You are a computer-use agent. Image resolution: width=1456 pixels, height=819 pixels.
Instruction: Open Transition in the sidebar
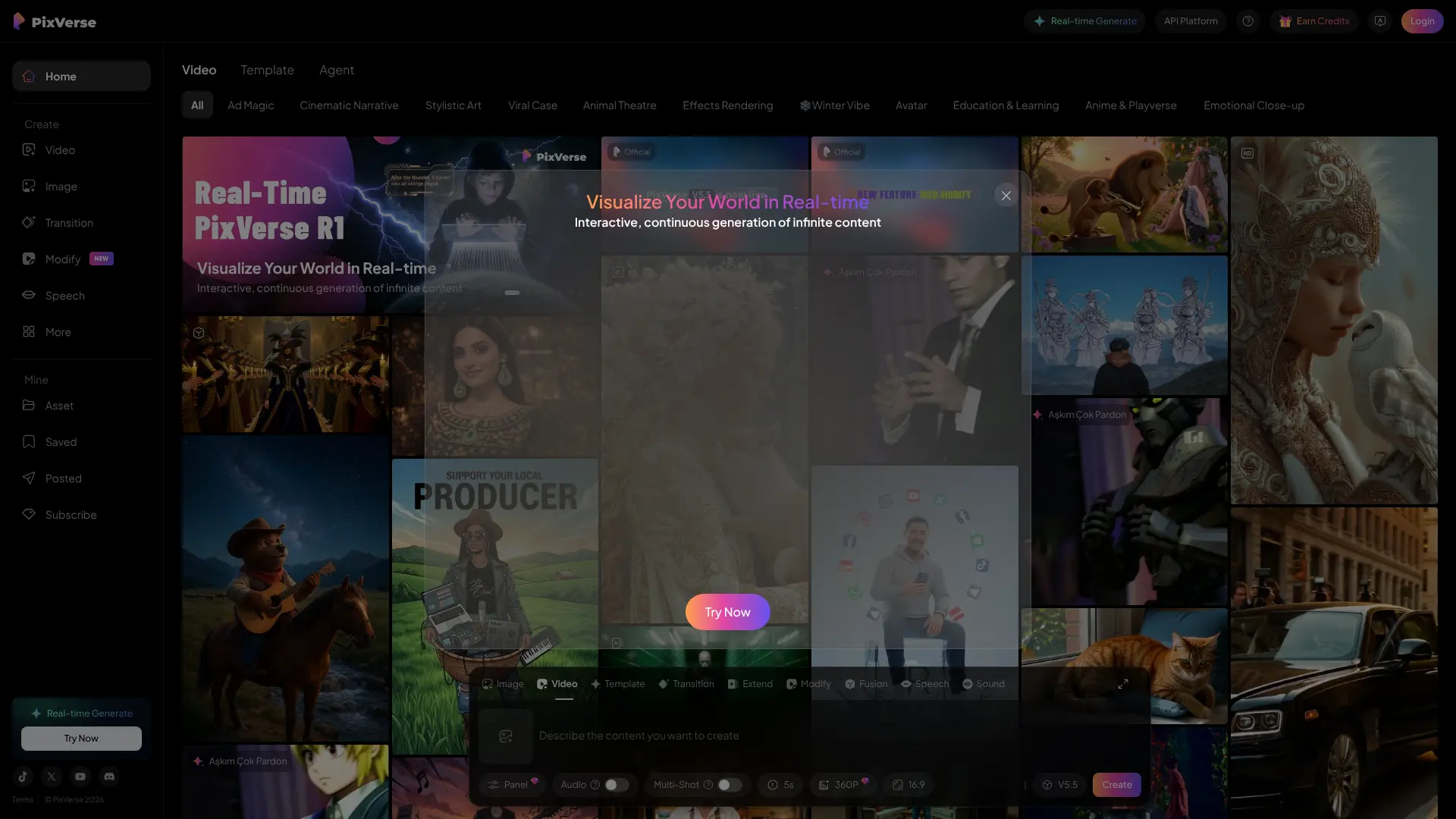[x=81, y=223]
